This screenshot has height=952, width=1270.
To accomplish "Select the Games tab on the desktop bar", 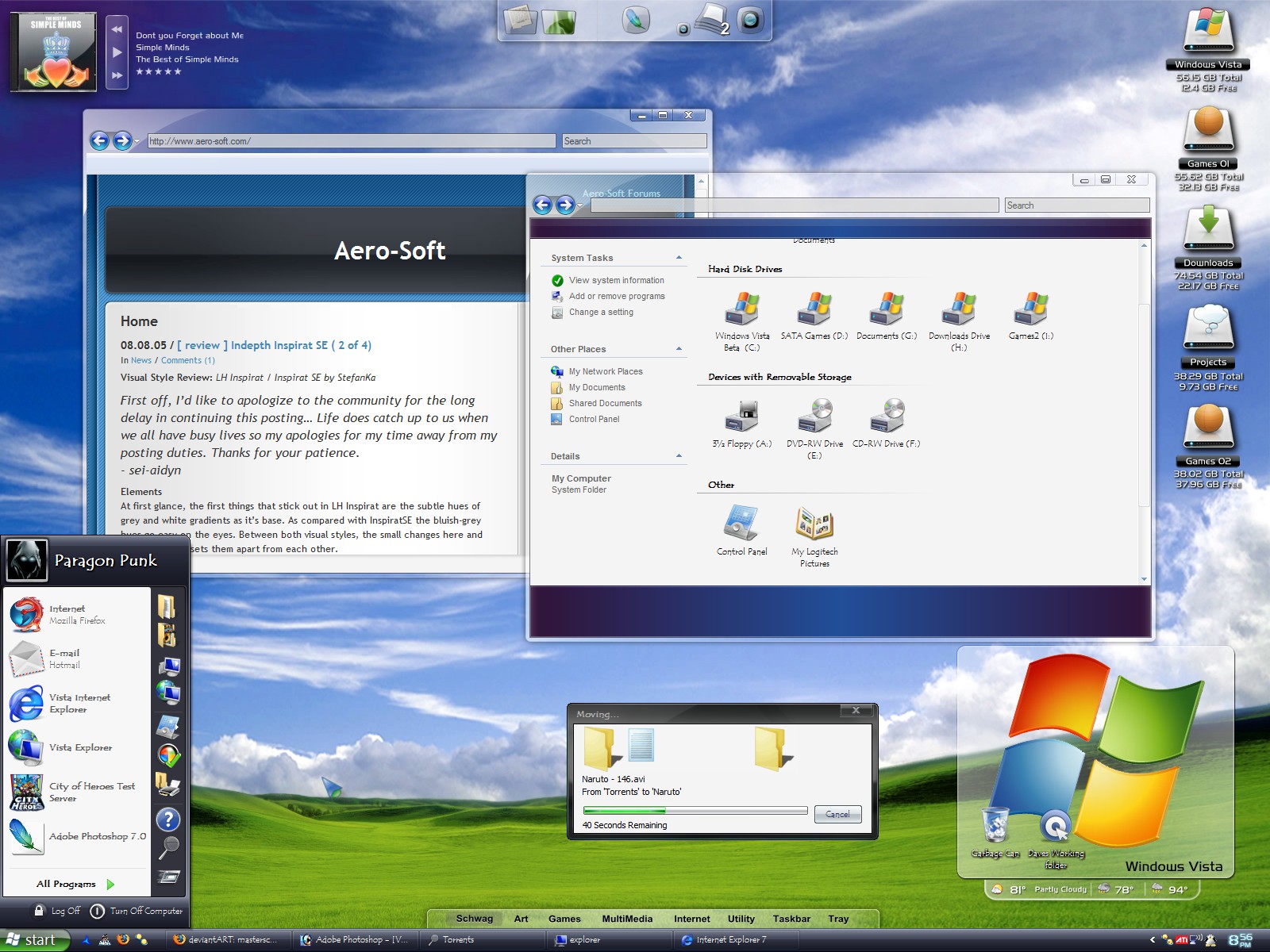I will 564,919.
